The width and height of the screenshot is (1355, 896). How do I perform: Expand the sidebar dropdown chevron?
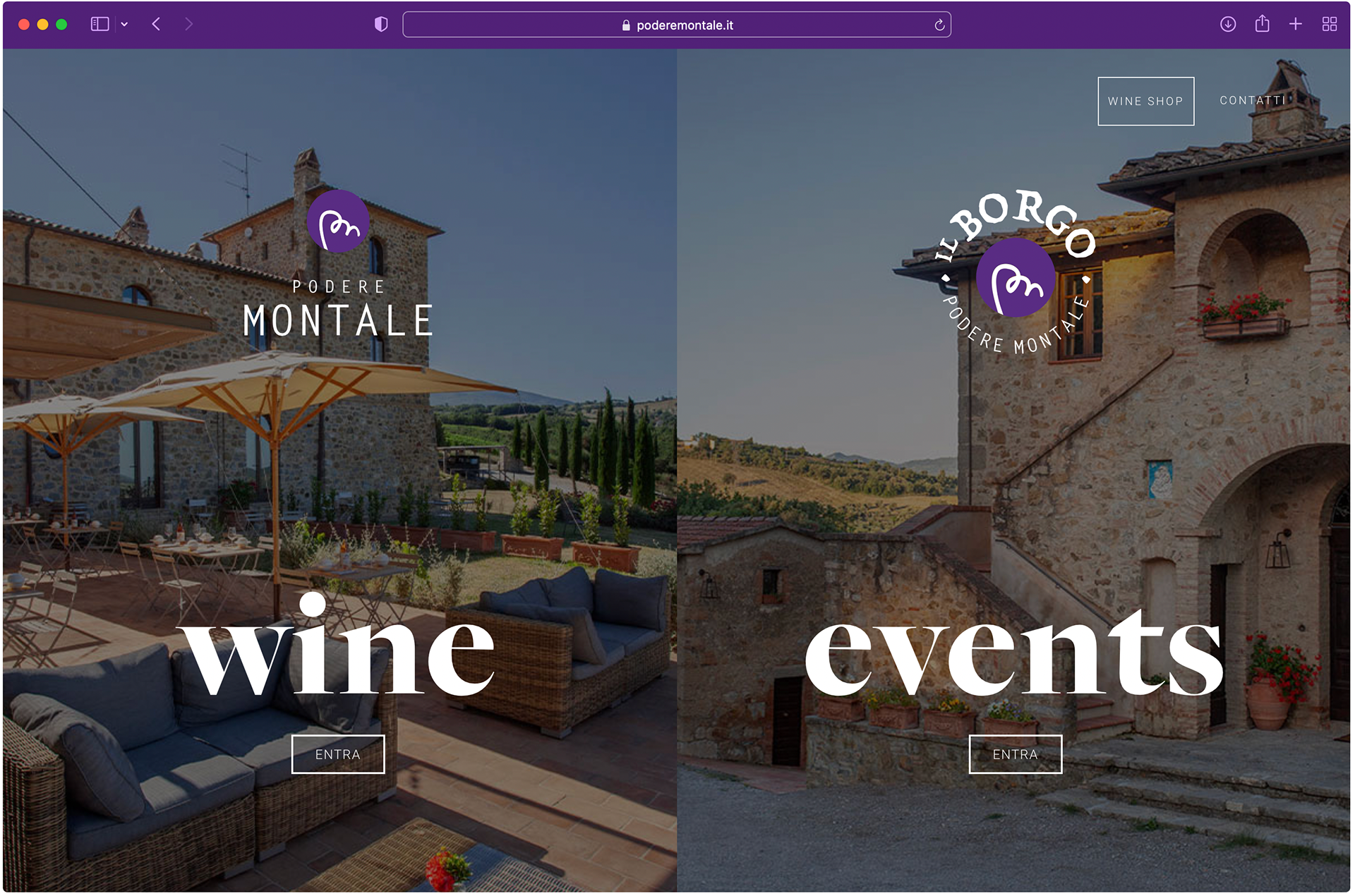tap(124, 25)
